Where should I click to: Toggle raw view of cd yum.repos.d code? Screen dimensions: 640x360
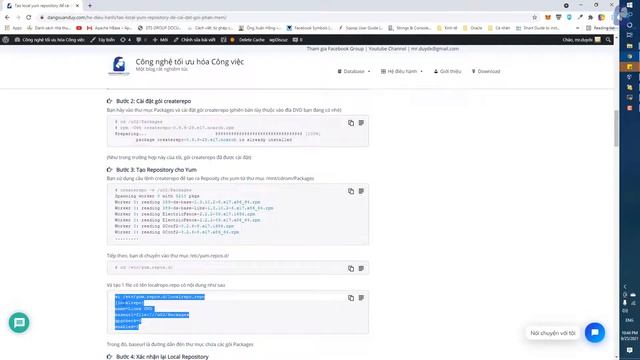click(361, 269)
